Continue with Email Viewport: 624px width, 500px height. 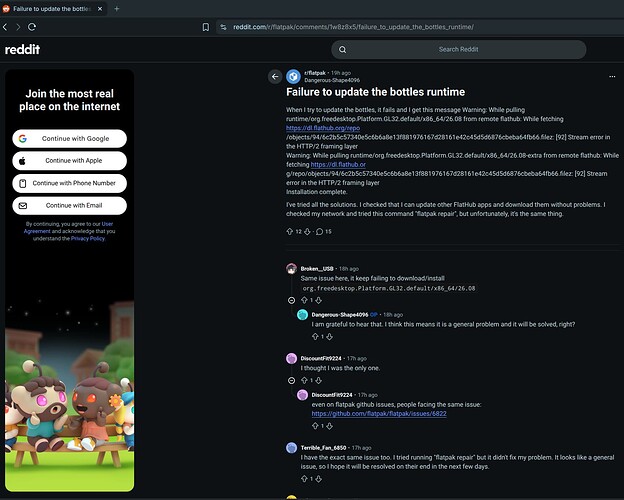pyautogui.click(x=70, y=205)
